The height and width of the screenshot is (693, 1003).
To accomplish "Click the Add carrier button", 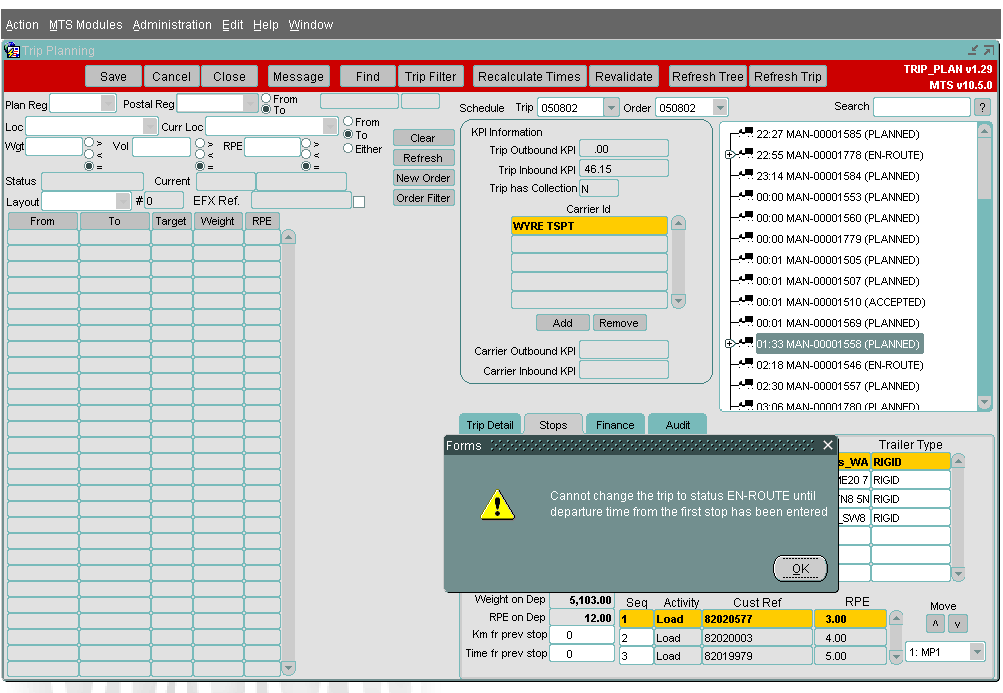I will tap(562, 323).
